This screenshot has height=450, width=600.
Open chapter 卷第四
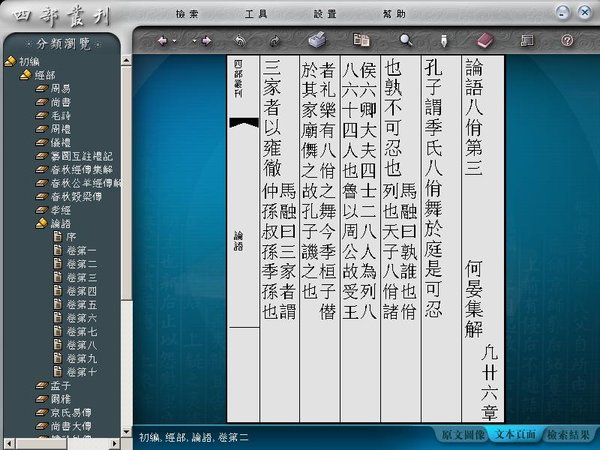click(x=81, y=291)
